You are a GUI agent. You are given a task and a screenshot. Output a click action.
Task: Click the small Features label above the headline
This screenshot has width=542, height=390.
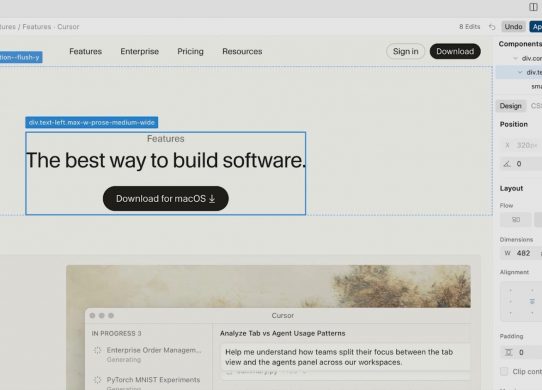(166, 139)
